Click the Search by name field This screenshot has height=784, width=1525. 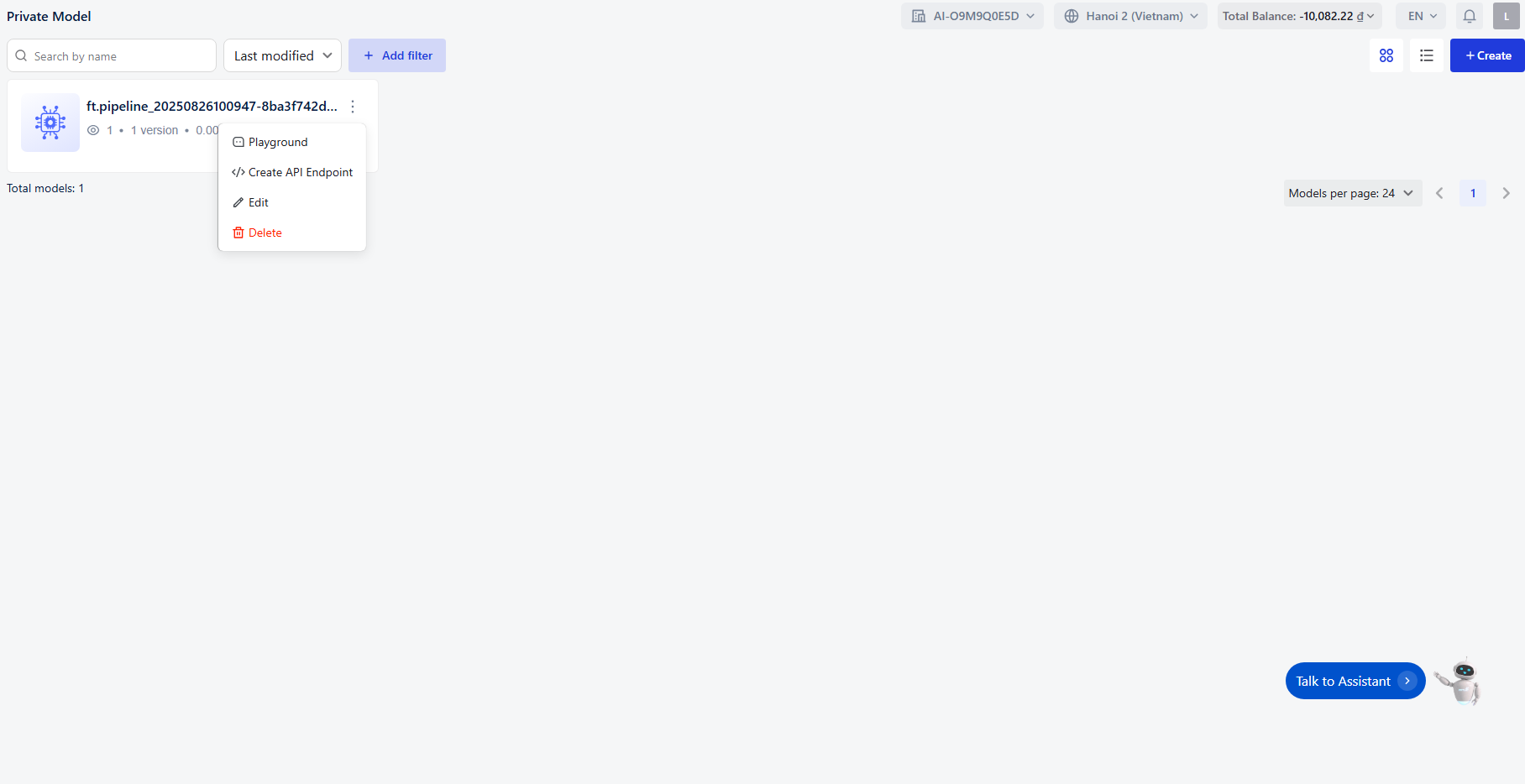(x=118, y=56)
